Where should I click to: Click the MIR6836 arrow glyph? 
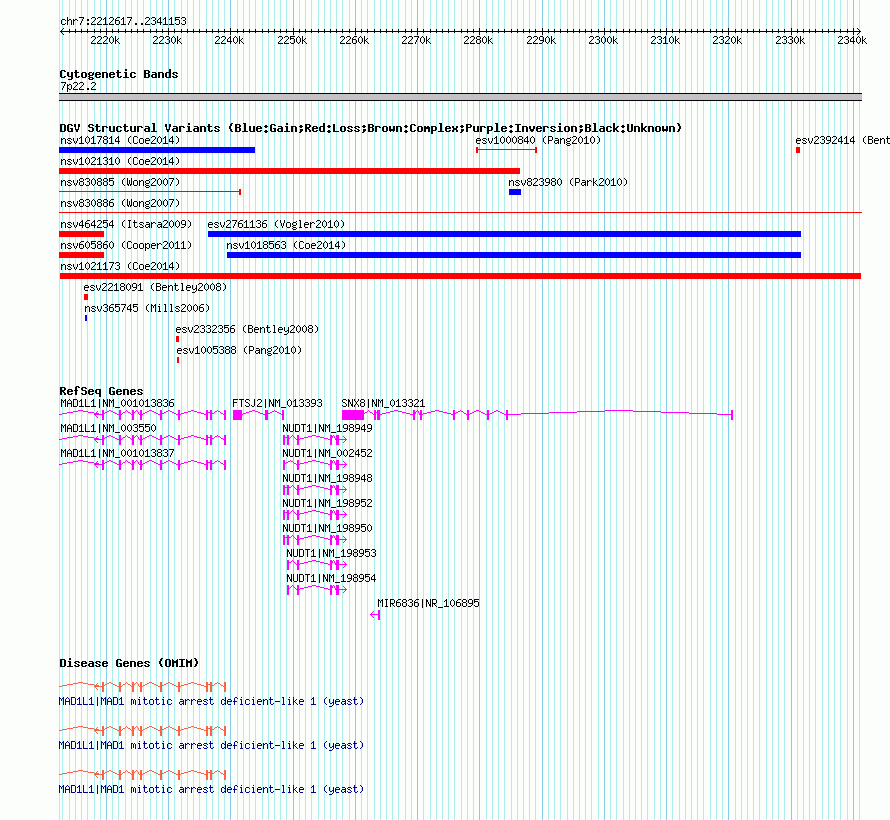(375, 615)
